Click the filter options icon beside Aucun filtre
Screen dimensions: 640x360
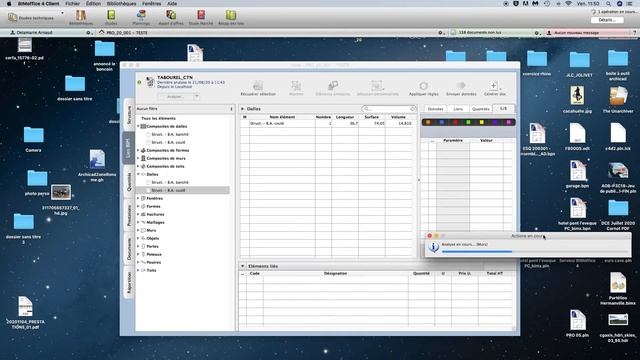coord(231,109)
